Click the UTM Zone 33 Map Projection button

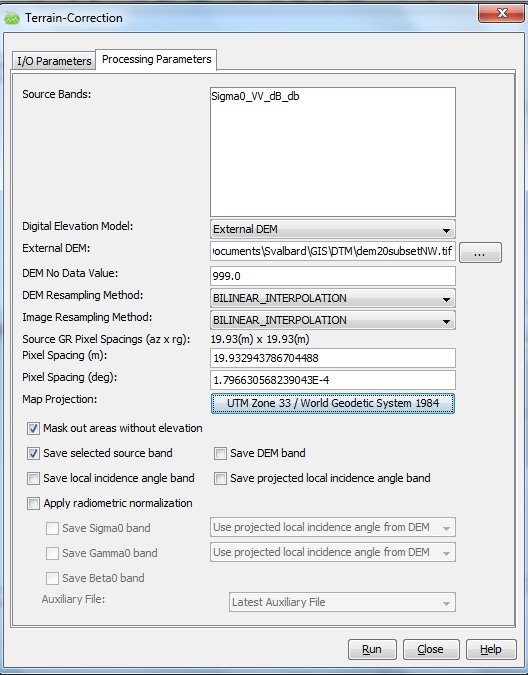[x=333, y=403]
